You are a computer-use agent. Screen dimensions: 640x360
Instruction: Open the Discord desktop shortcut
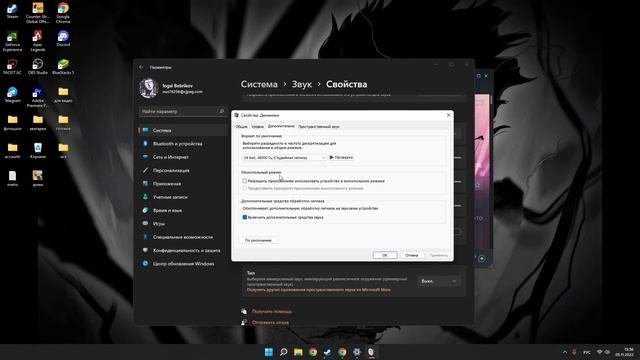pos(63,39)
